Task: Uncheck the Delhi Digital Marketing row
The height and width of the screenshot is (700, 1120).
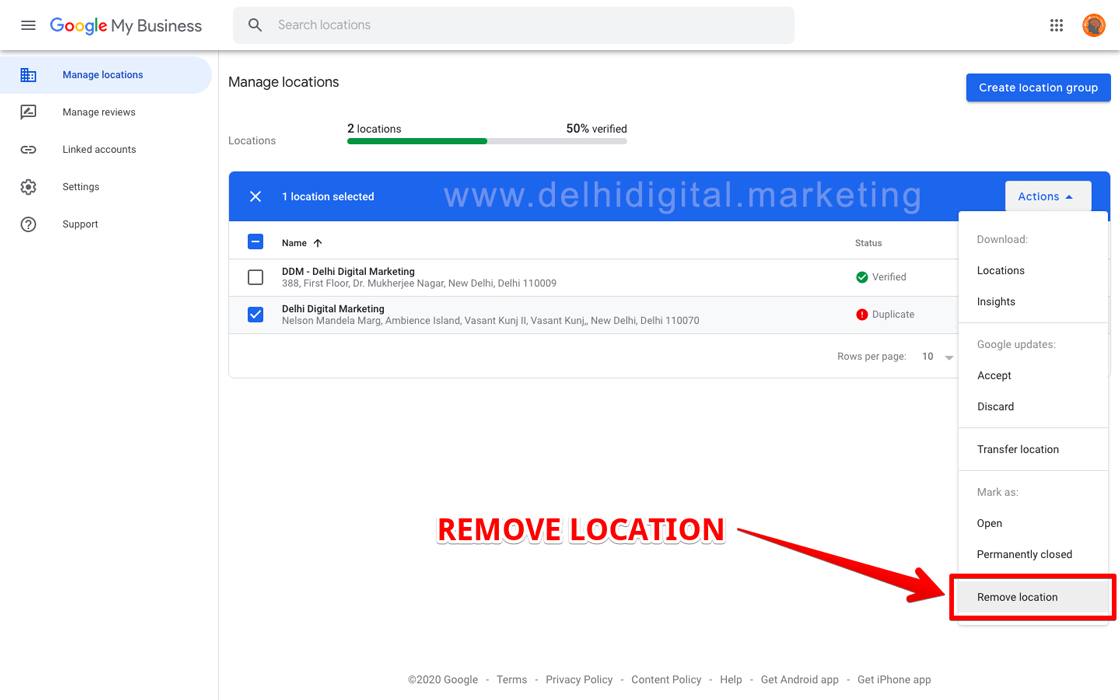Action: (255, 314)
